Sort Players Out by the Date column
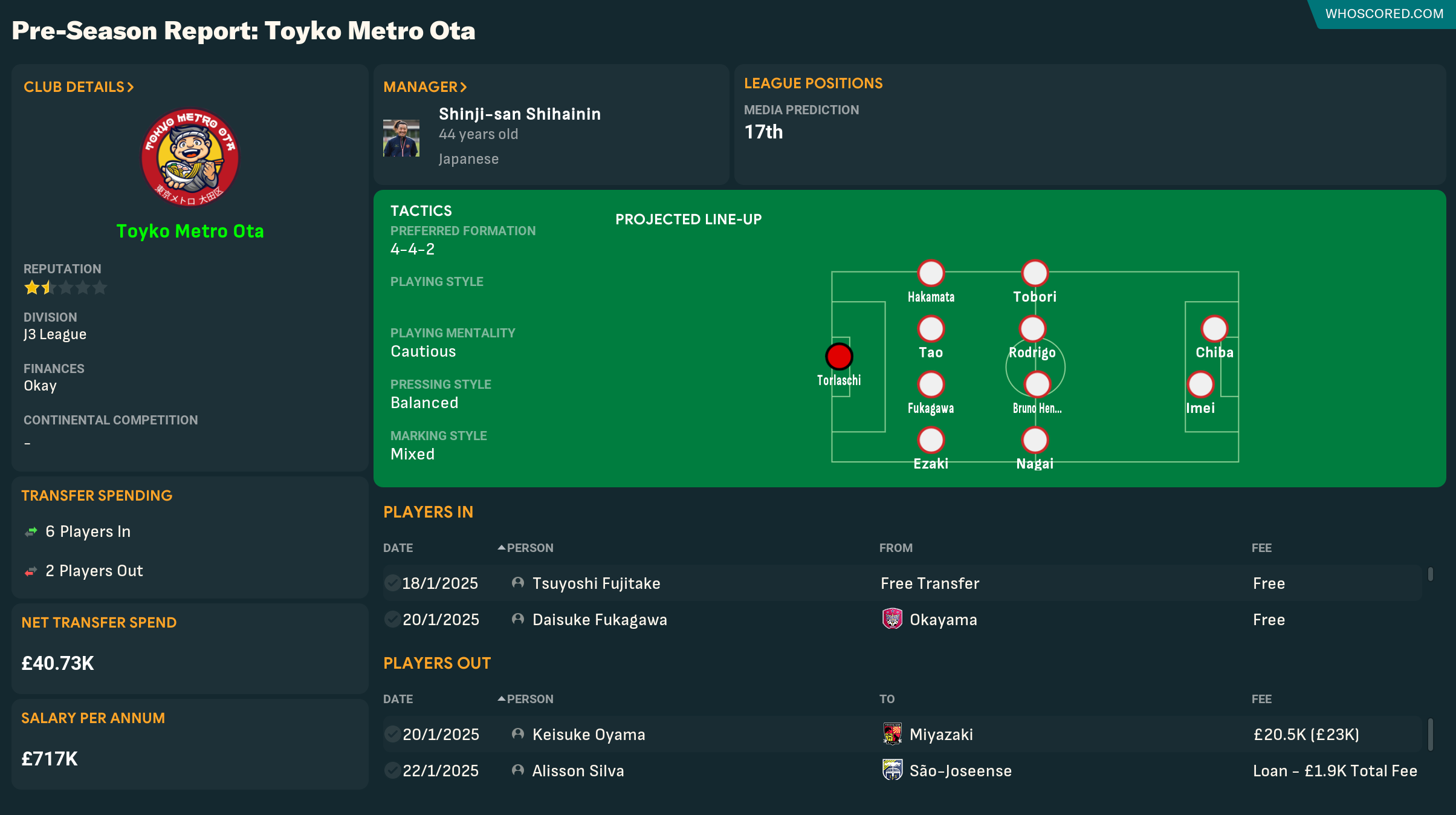 click(398, 699)
